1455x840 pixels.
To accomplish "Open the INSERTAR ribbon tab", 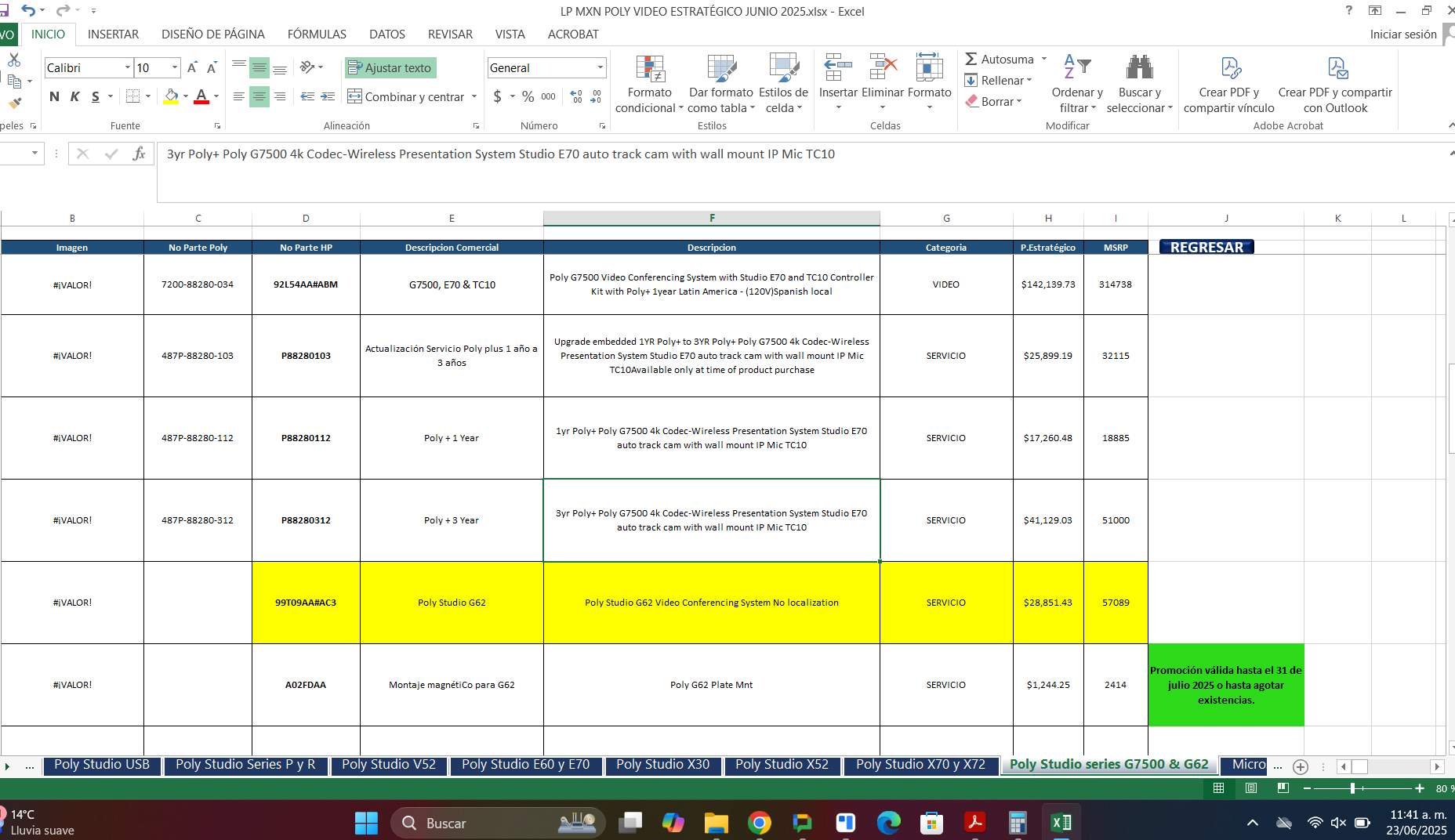I will 113,34.
